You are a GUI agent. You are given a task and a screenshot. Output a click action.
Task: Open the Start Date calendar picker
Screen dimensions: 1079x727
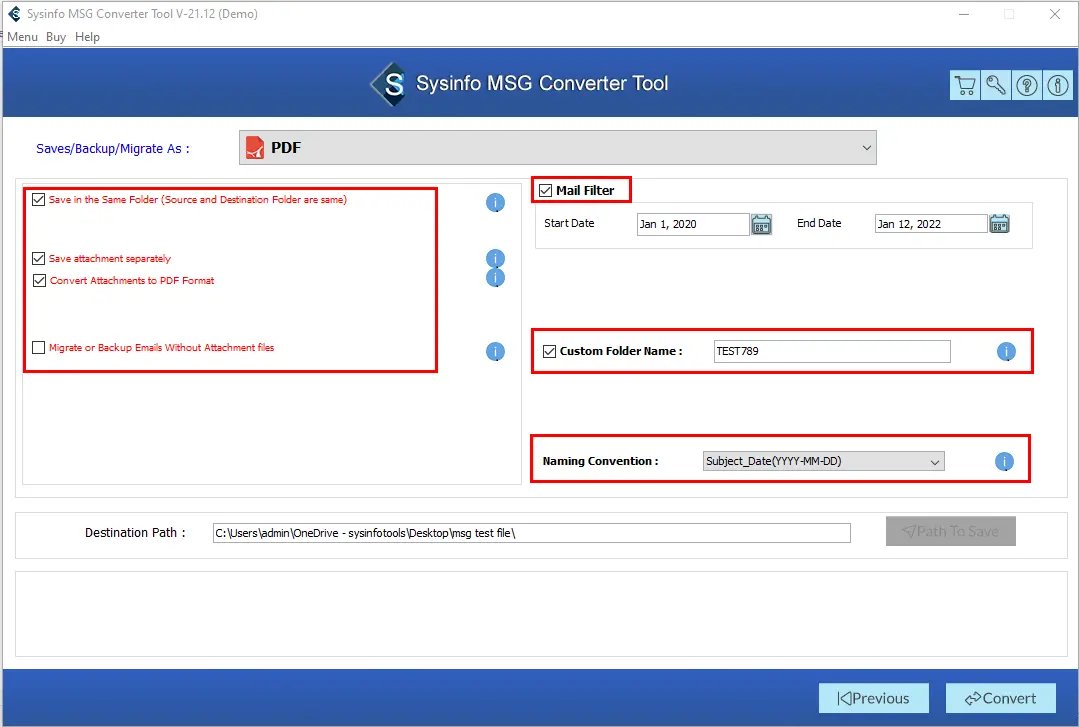point(762,224)
